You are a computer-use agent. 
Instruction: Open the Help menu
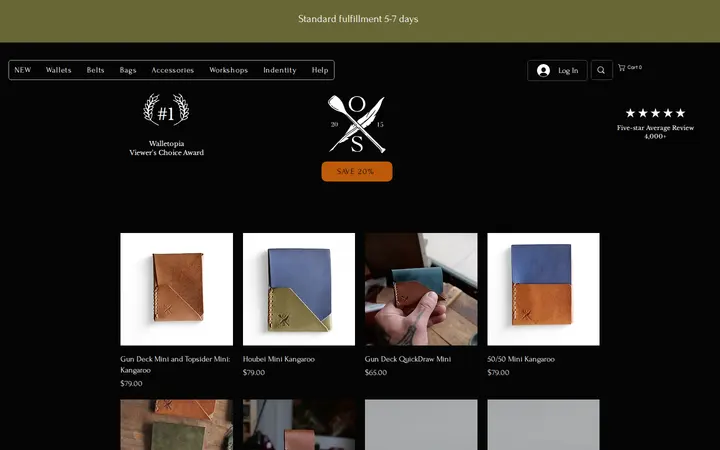pos(320,70)
